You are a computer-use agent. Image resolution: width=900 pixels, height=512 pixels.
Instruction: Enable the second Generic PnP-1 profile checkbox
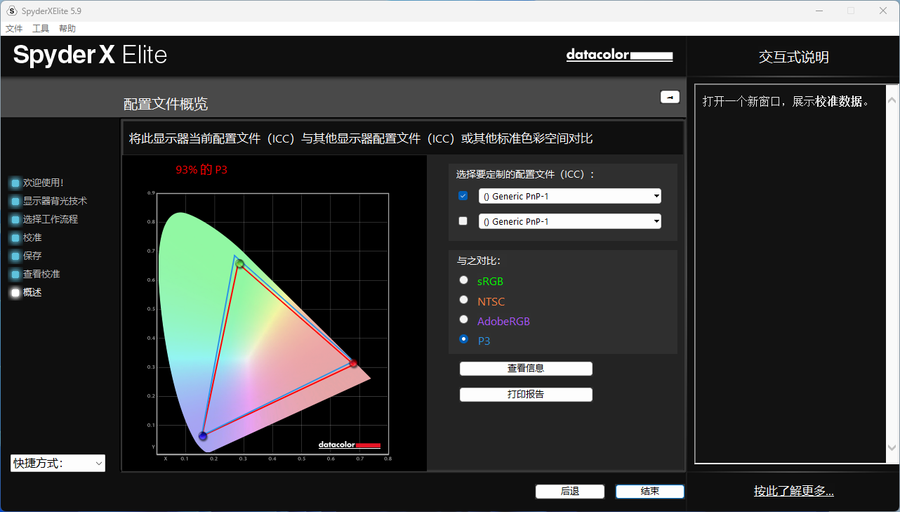(x=463, y=221)
